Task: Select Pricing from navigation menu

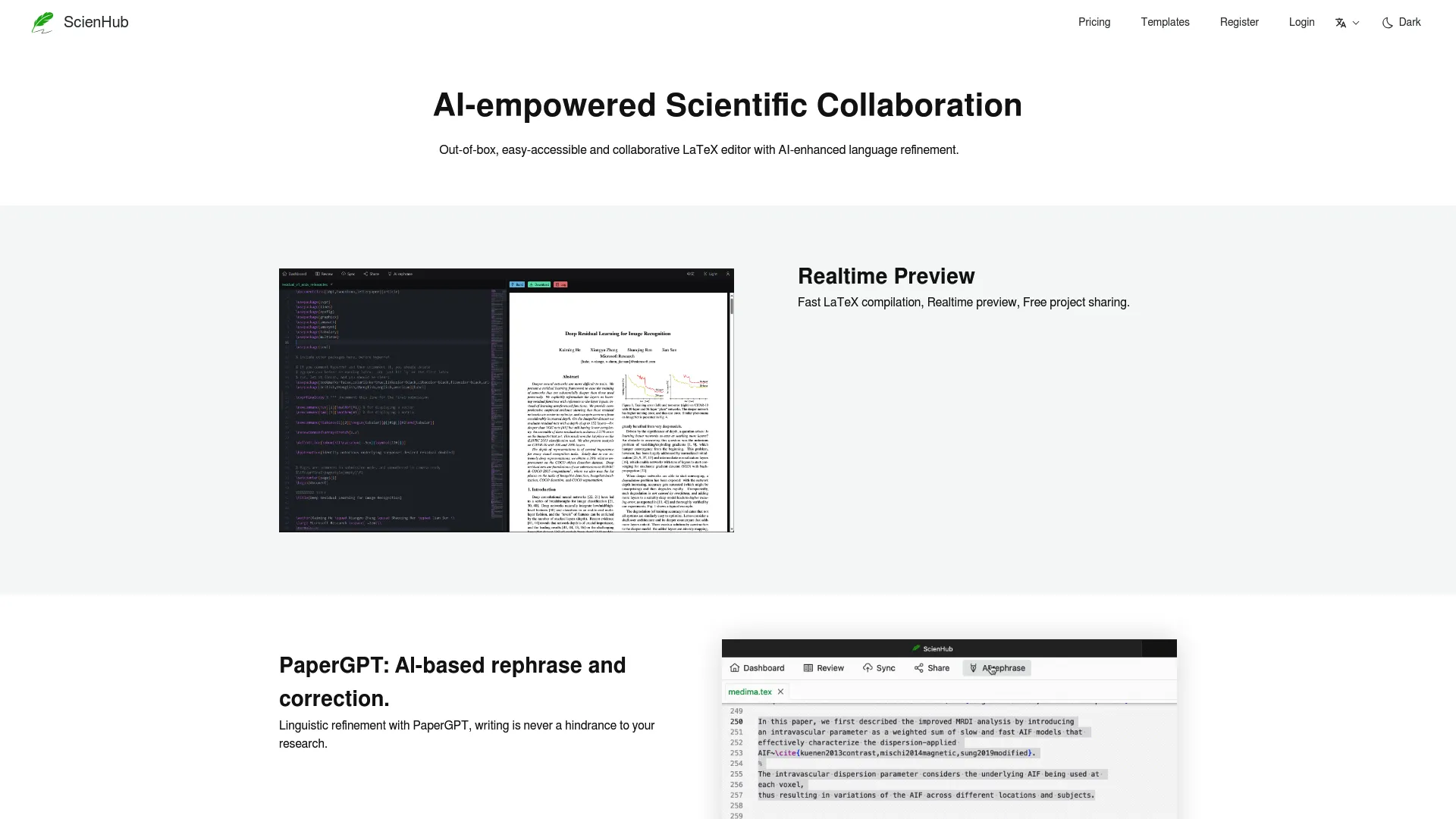Action: [1094, 22]
